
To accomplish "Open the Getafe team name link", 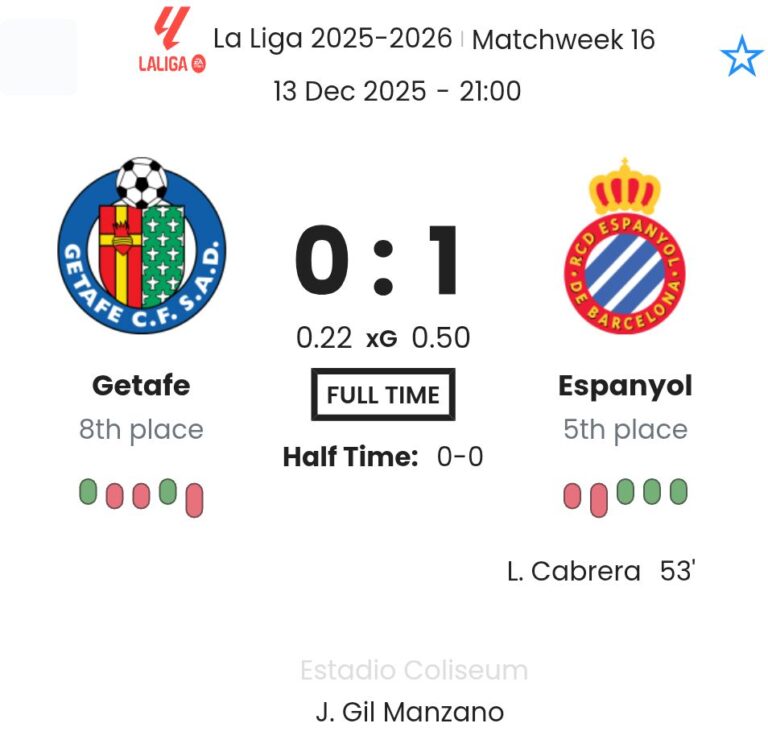I will [141, 385].
